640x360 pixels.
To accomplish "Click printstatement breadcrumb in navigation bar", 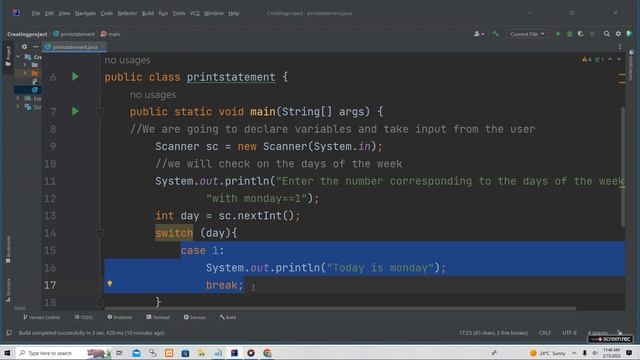I will click(74, 34).
